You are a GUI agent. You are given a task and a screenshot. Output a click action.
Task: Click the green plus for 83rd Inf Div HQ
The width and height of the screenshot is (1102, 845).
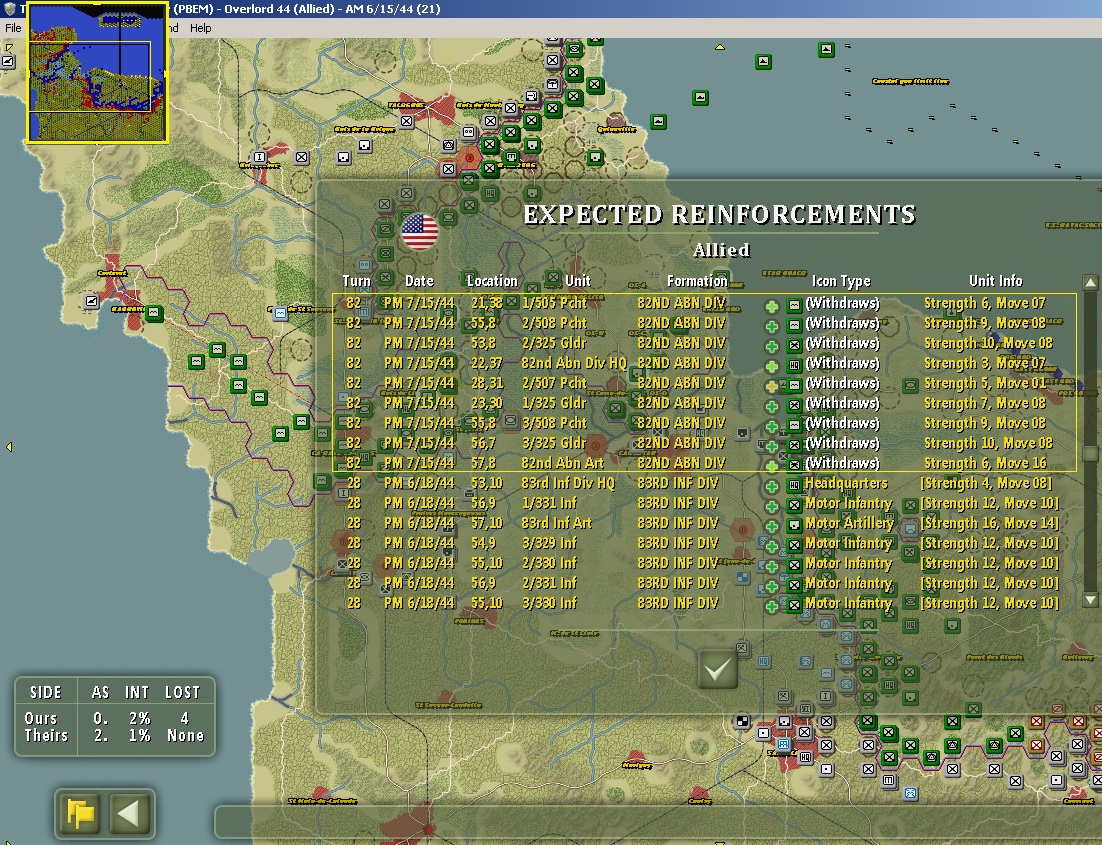(x=772, y=486)
